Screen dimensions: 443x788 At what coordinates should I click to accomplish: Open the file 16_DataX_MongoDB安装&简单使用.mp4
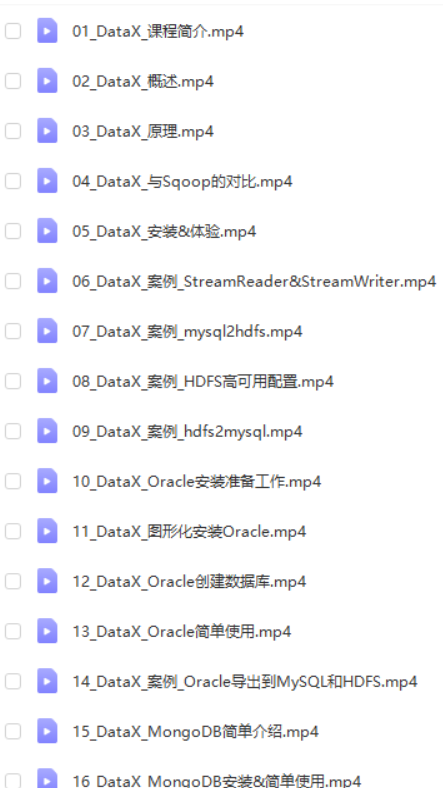[x=216, y=780]
